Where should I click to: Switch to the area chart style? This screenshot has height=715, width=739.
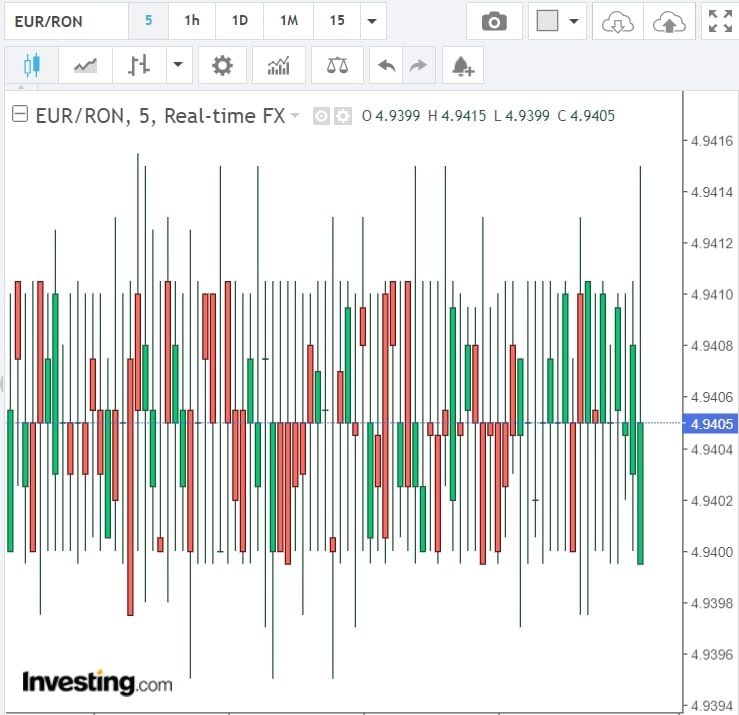86,66
